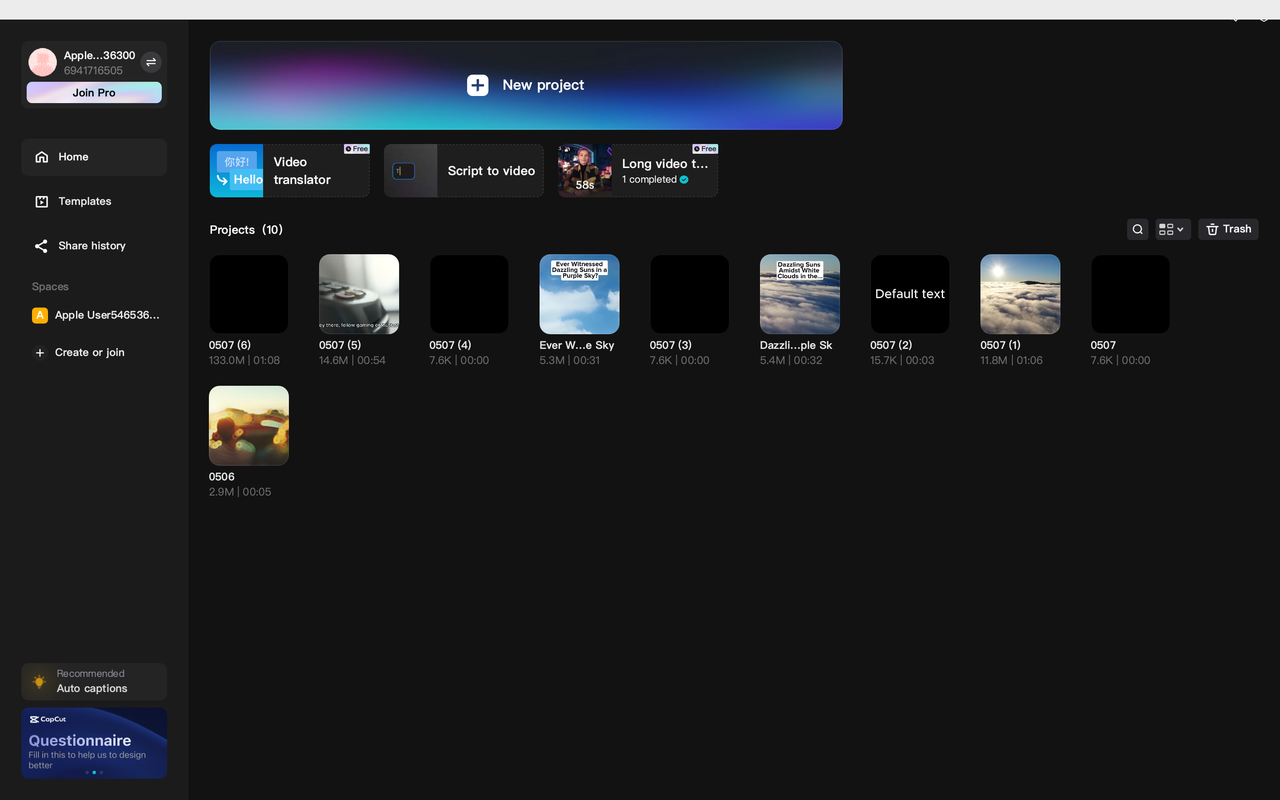The height and width of the screenshot is (800, 1280).
Task: Click Join Pro
Action: 93,92
